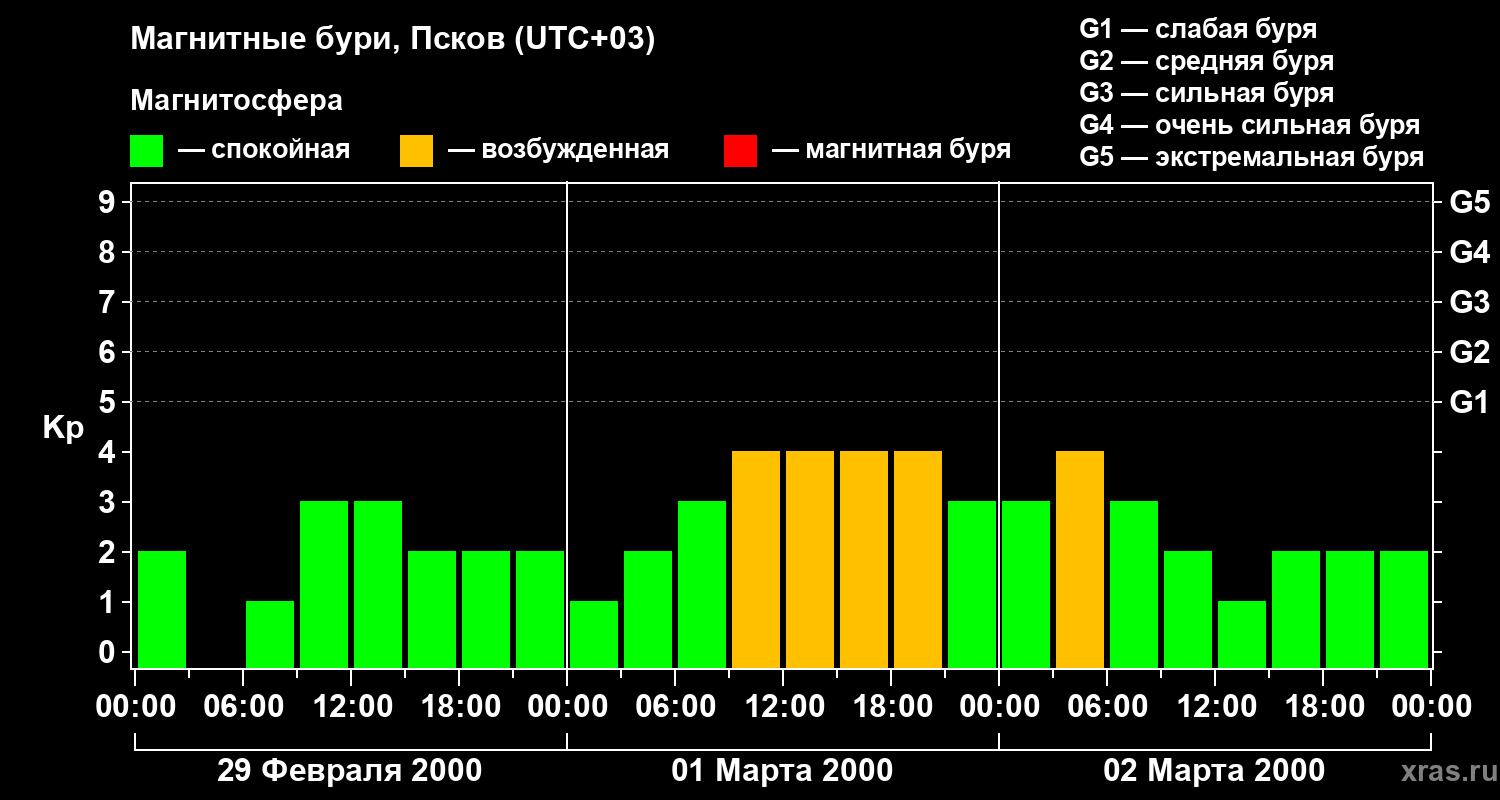Click the «29 Февраля 2000» date label
The height and width of the screenshot is (800, 1500).
coord(349,771)
